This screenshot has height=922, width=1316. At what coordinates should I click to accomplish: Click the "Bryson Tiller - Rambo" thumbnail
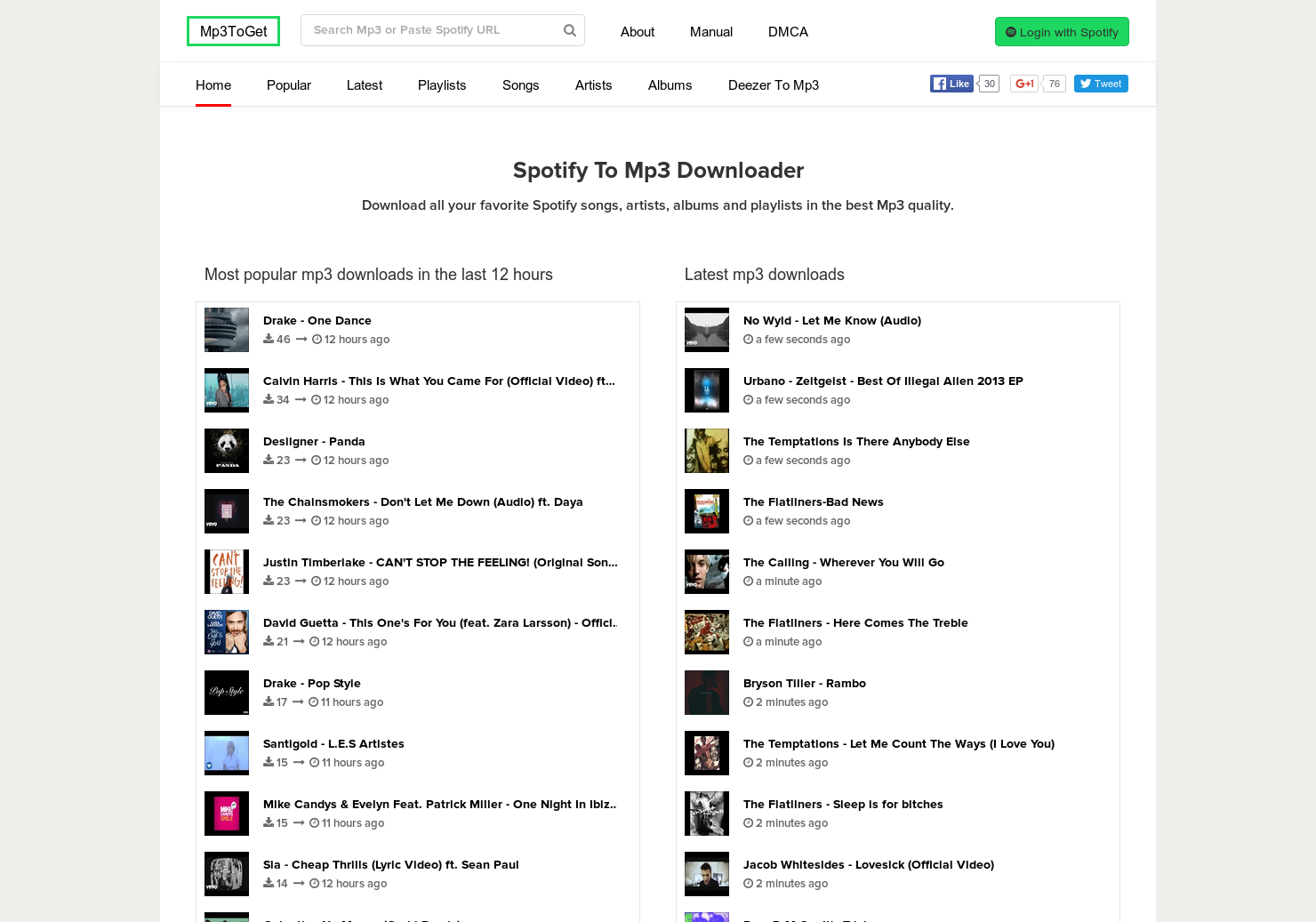(x=706, y=692)
